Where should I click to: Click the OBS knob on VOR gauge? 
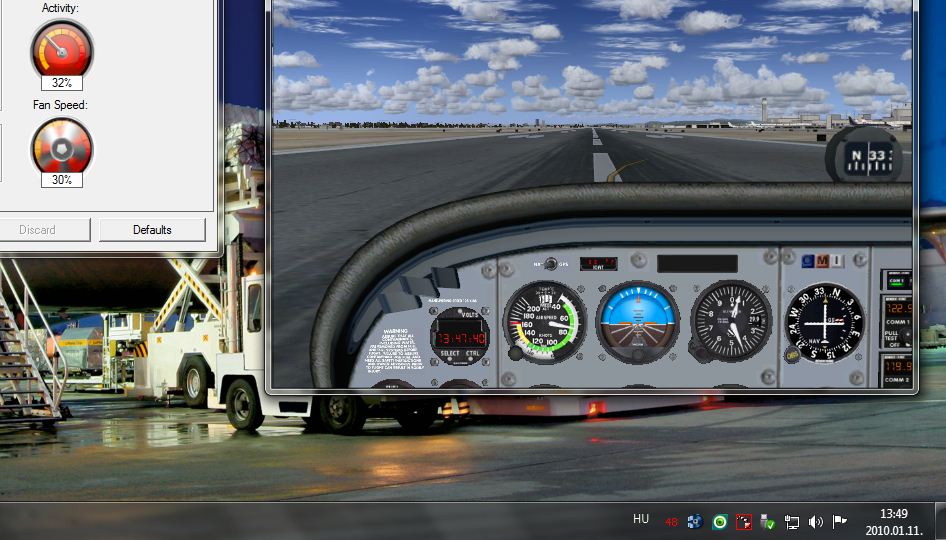tap(792, 356)
